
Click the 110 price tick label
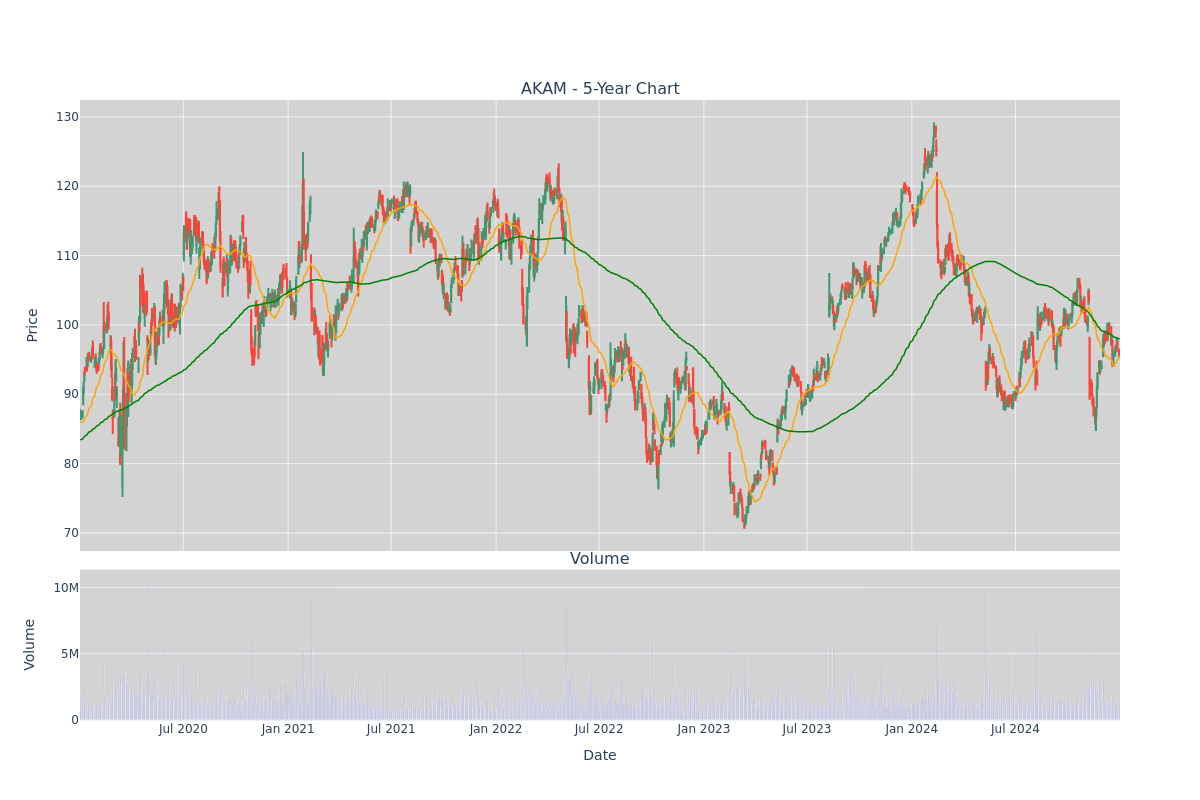pos(67,256)
